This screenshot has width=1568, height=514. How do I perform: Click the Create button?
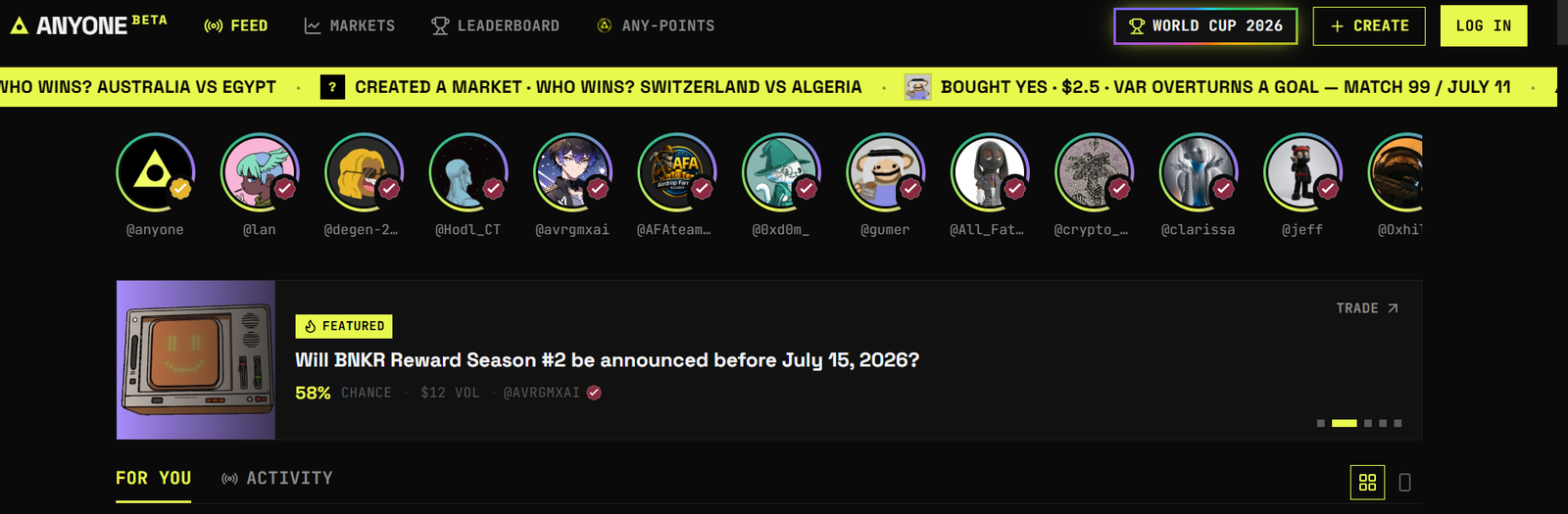[x=1369, y=25]
